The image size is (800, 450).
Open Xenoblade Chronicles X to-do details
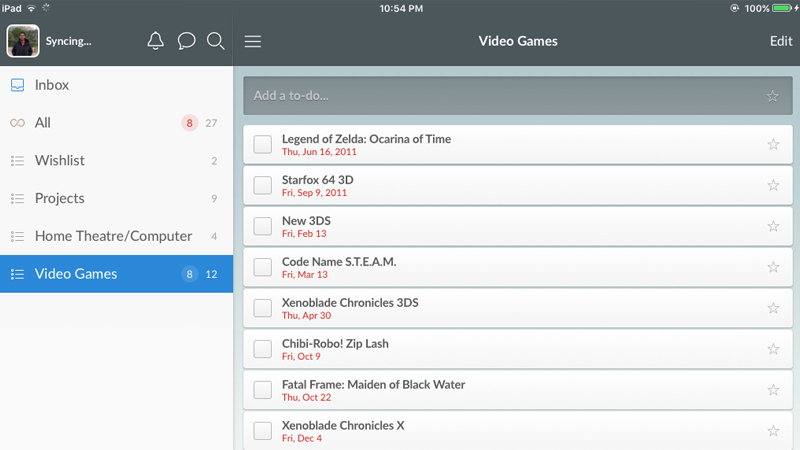518,431
